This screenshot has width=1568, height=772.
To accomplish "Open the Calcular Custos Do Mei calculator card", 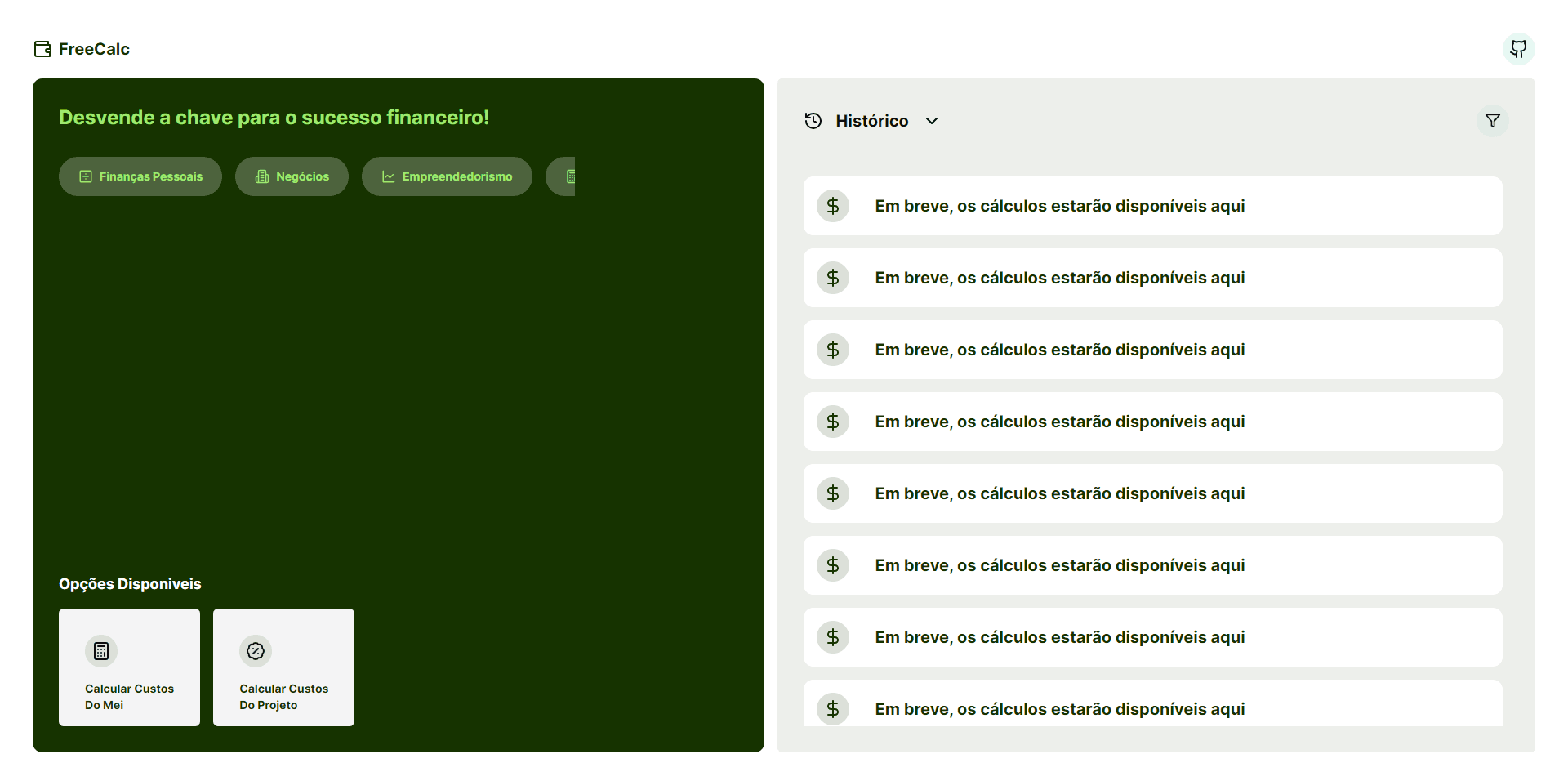I will click(128, 667).
